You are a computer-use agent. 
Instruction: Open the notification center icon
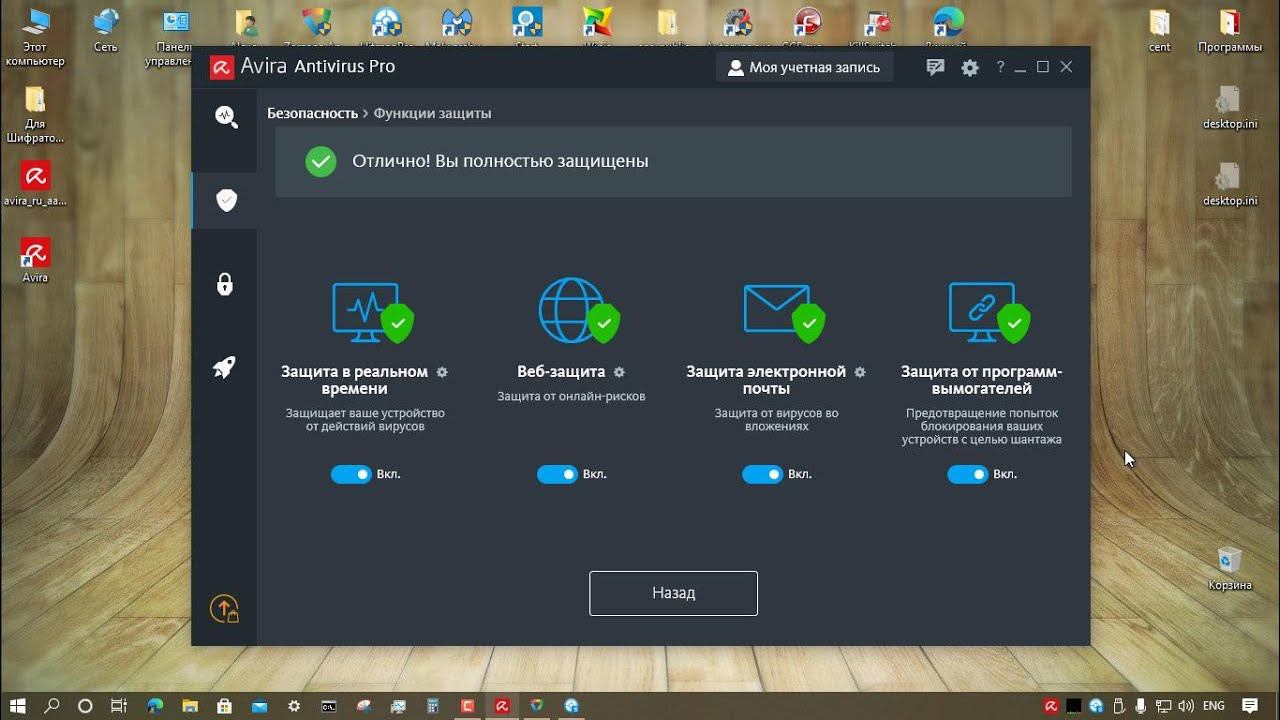coord(1249,706)
